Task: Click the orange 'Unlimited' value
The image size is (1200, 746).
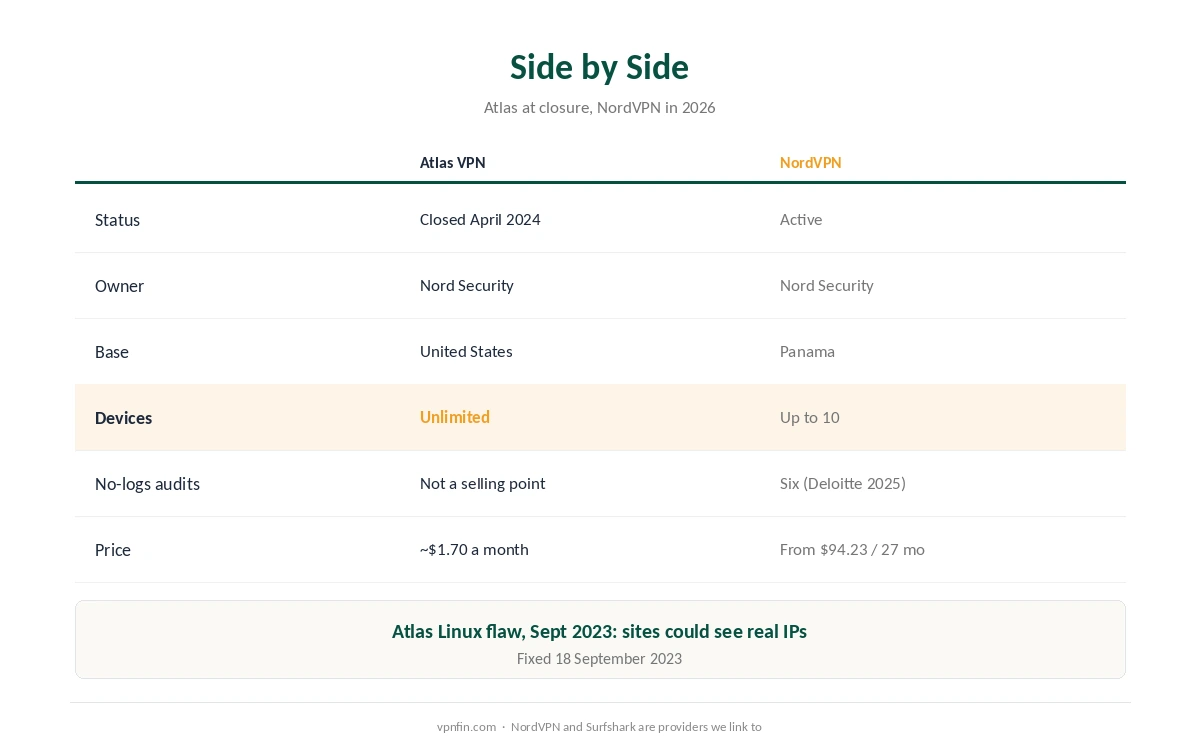Action: coord(454,418)
